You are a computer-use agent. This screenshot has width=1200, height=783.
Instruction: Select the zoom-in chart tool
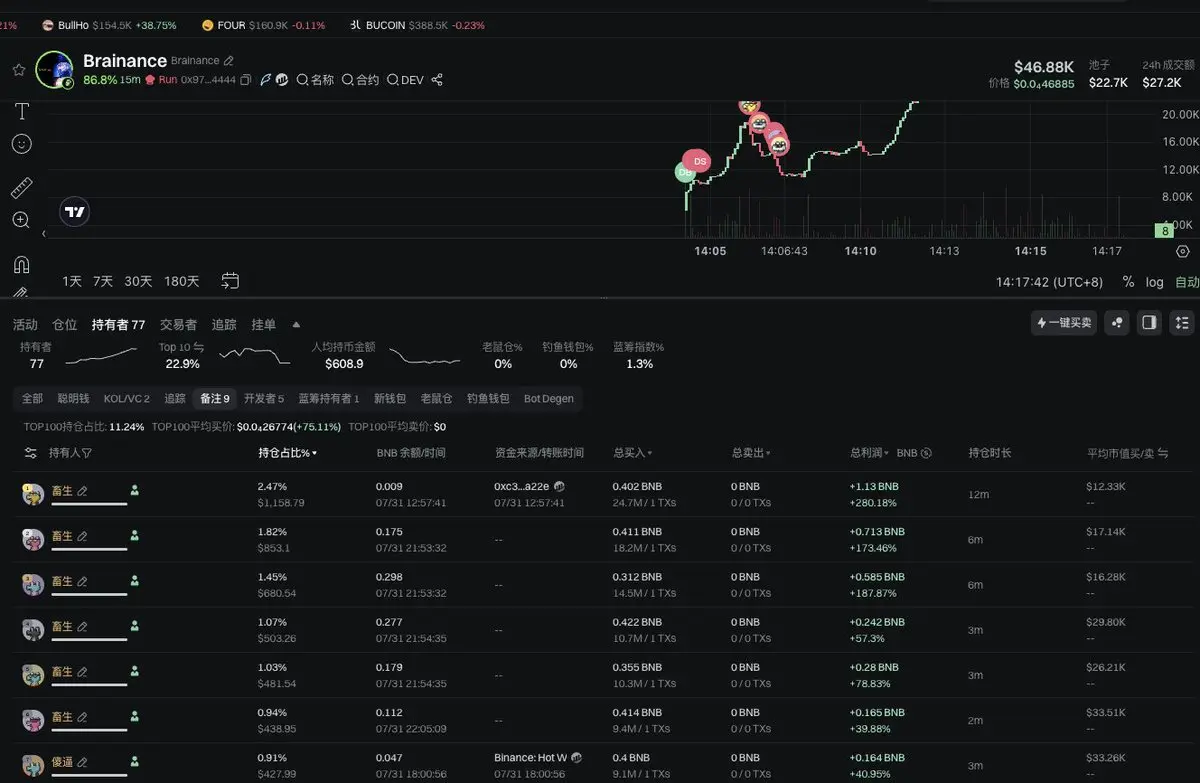pyautogui.click(x=21, y=220)
